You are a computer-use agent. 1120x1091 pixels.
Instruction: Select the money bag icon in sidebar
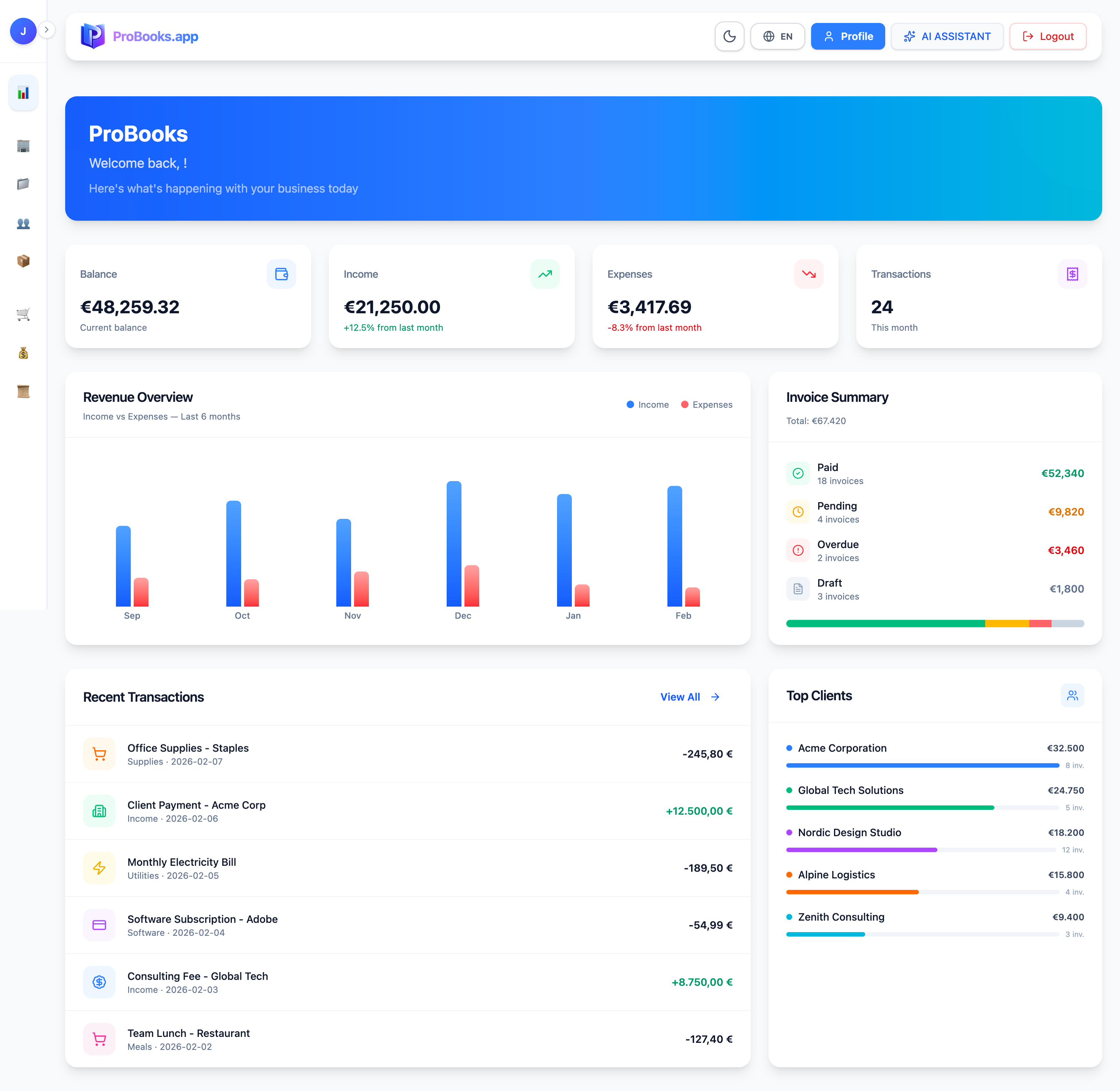23,353
